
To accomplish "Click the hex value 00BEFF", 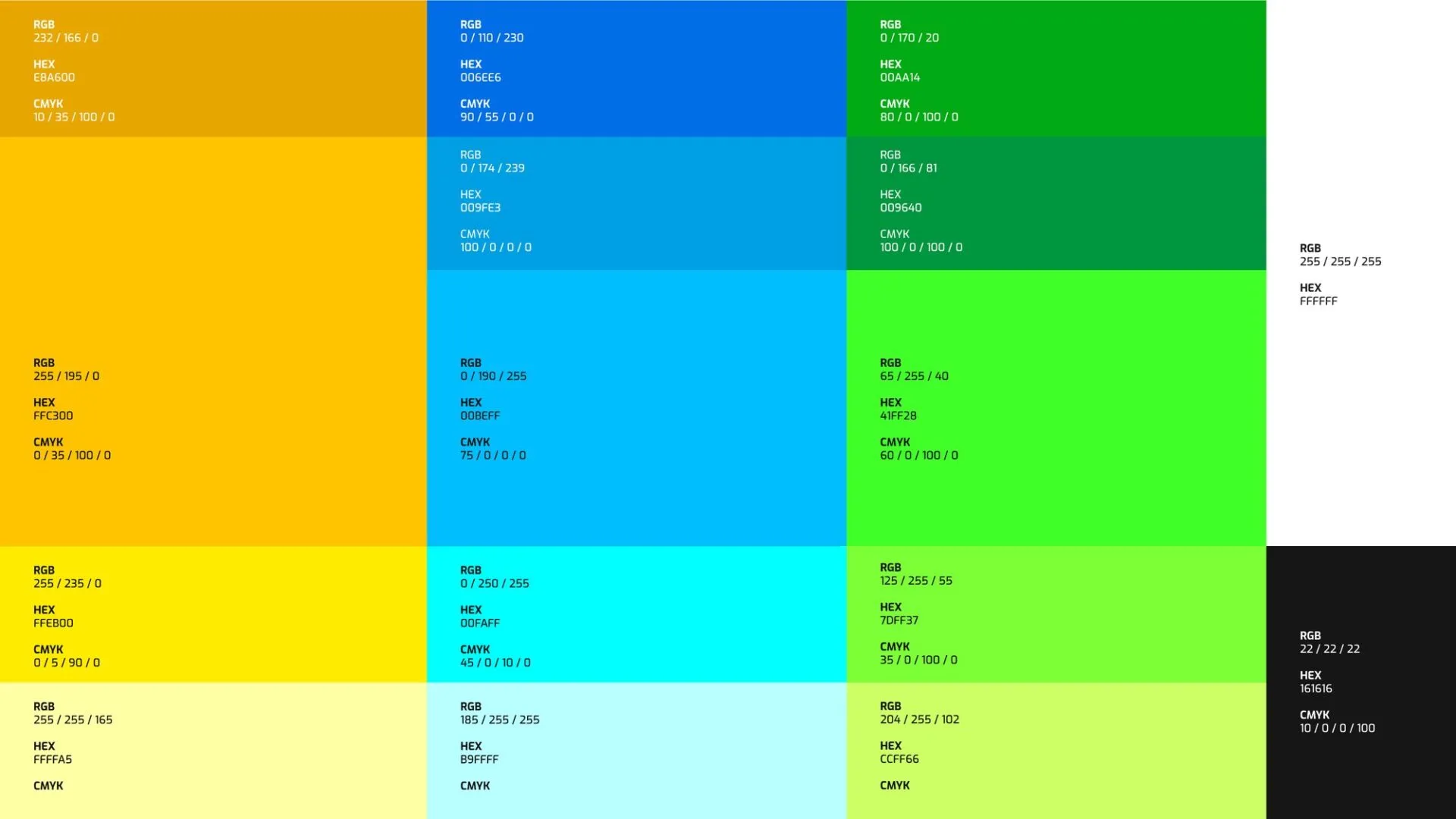I will tap(480, 416).
